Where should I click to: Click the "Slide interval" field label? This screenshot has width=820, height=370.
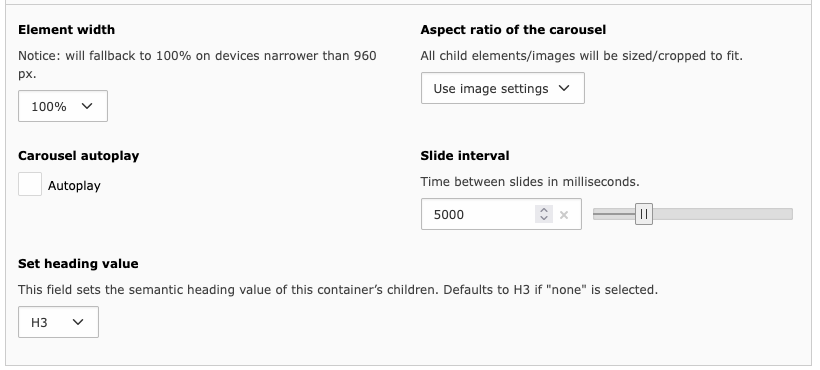(465, 156)
